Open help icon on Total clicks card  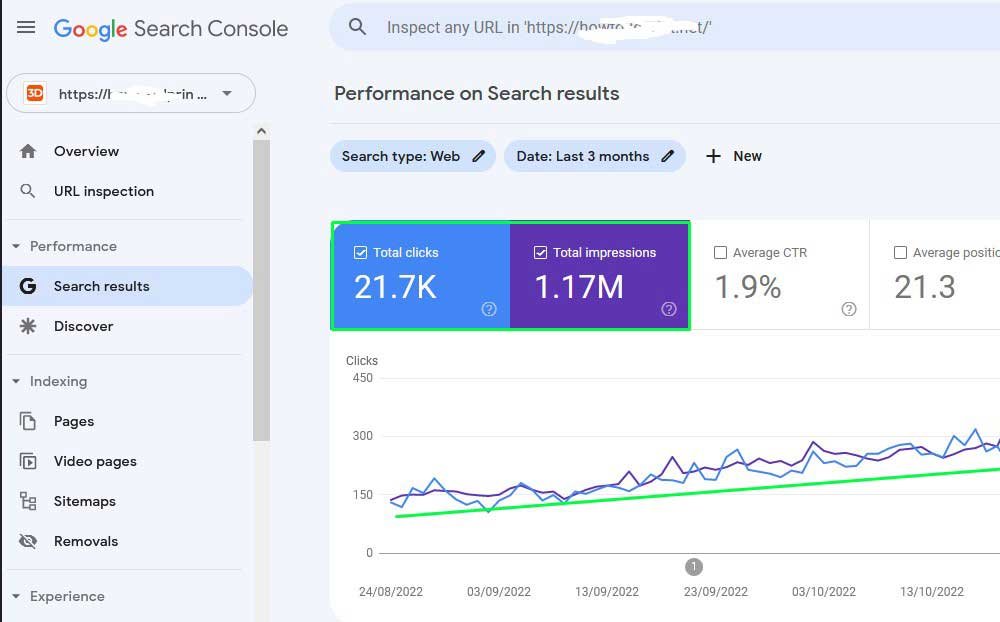489,309
